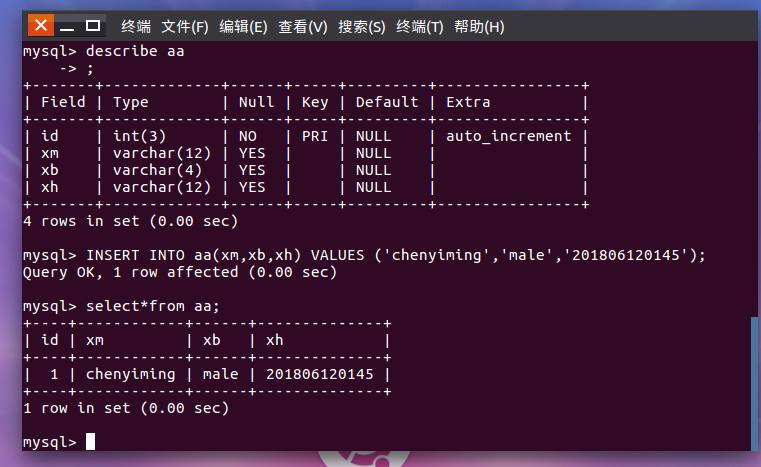Minimize the terminal window
Image resolution: width=761 pixels, height=467 pixels.
(67, 26)
